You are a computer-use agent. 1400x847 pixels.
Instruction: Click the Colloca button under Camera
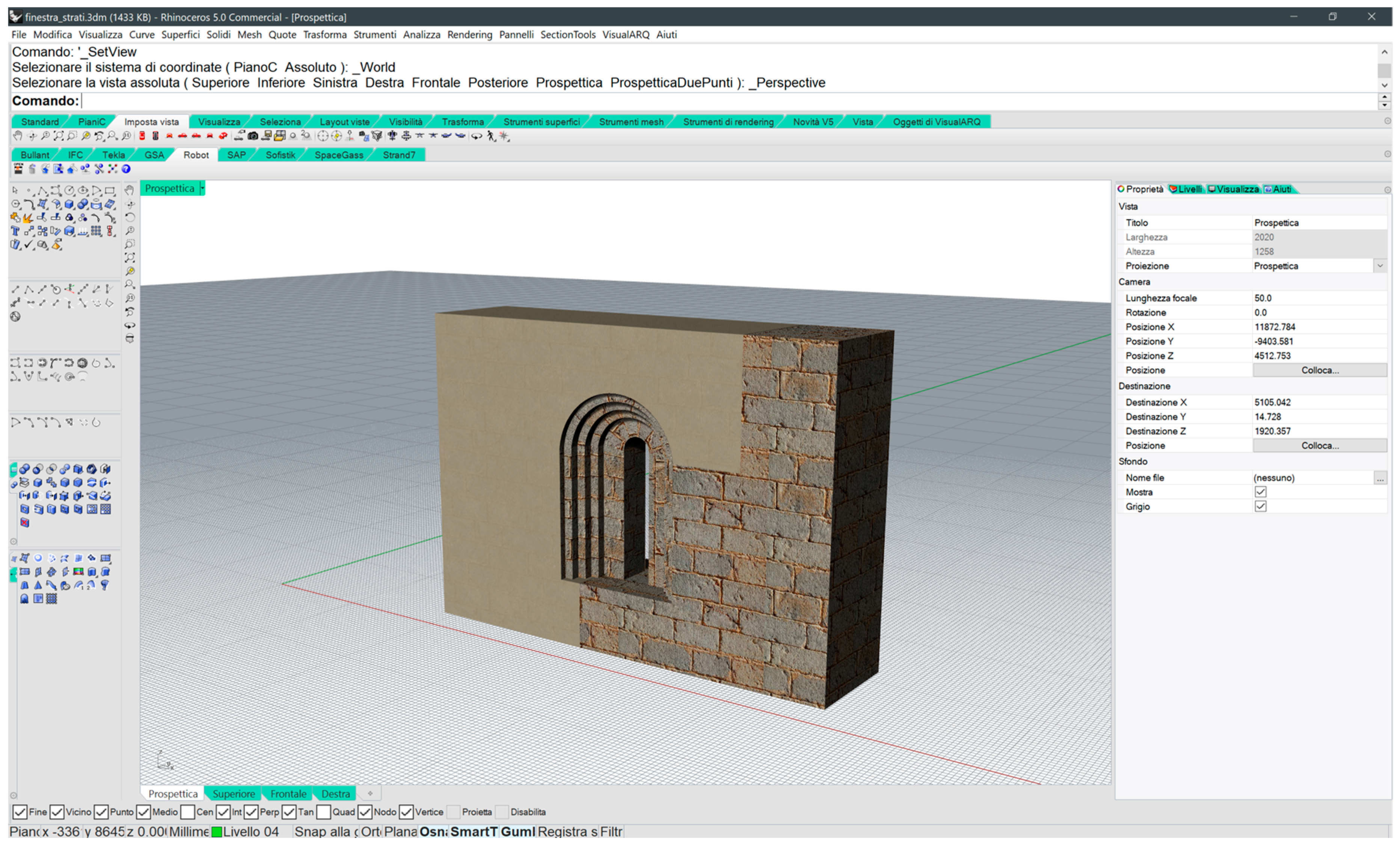pyautogui.click(x=1319, y=371)
